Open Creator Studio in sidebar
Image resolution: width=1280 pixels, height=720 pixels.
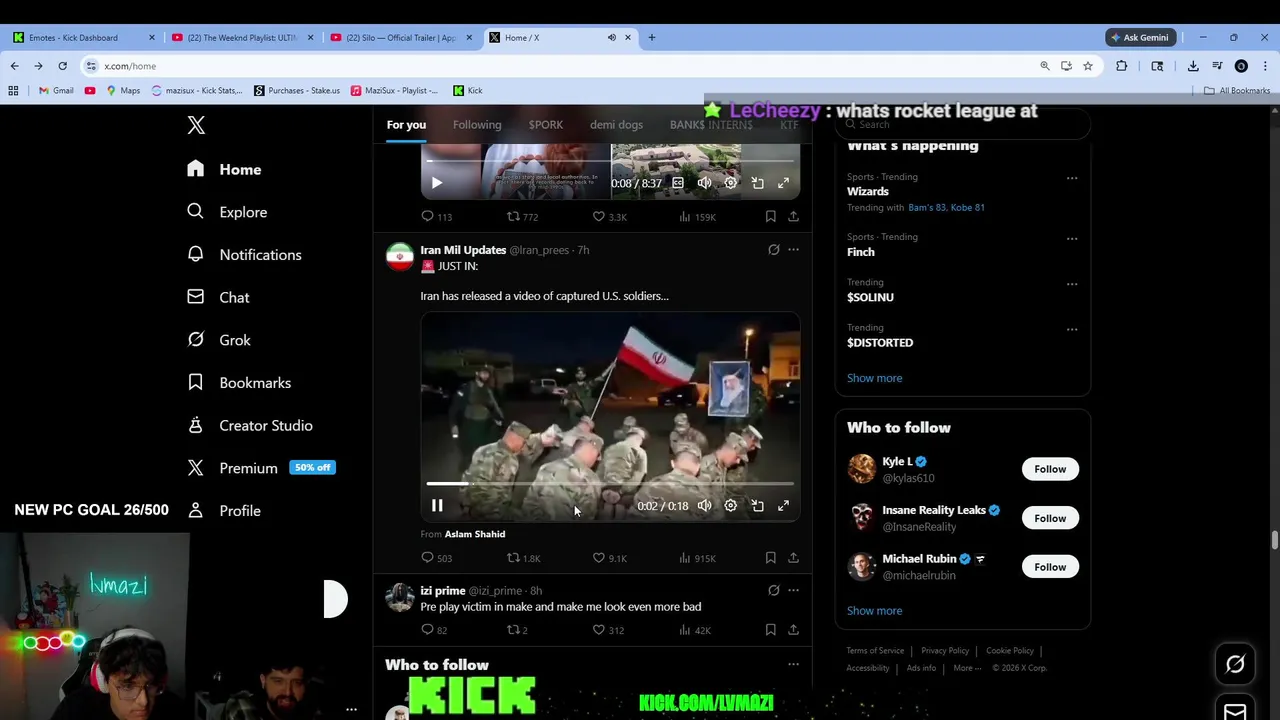click(x=249, y=425)
